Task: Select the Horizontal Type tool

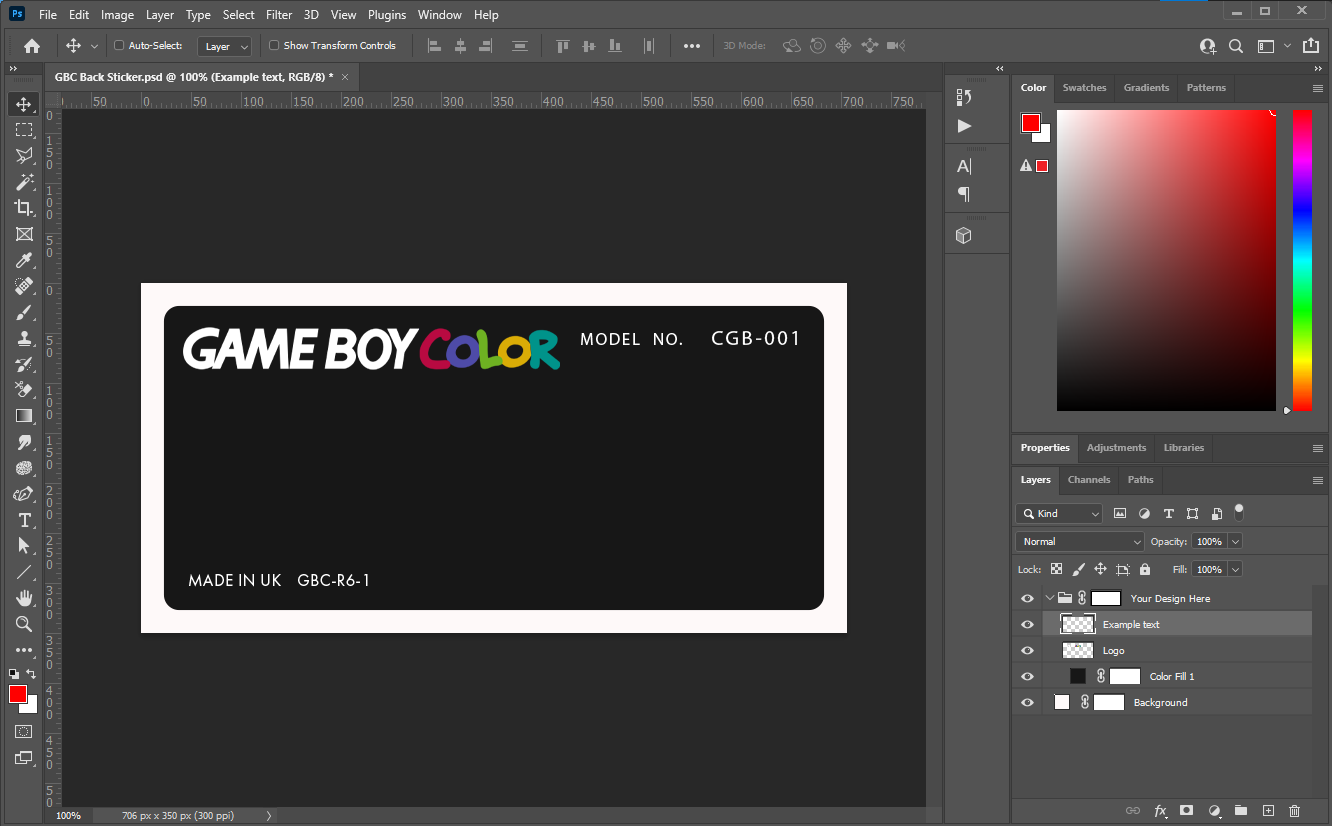Action: [25, 520]
